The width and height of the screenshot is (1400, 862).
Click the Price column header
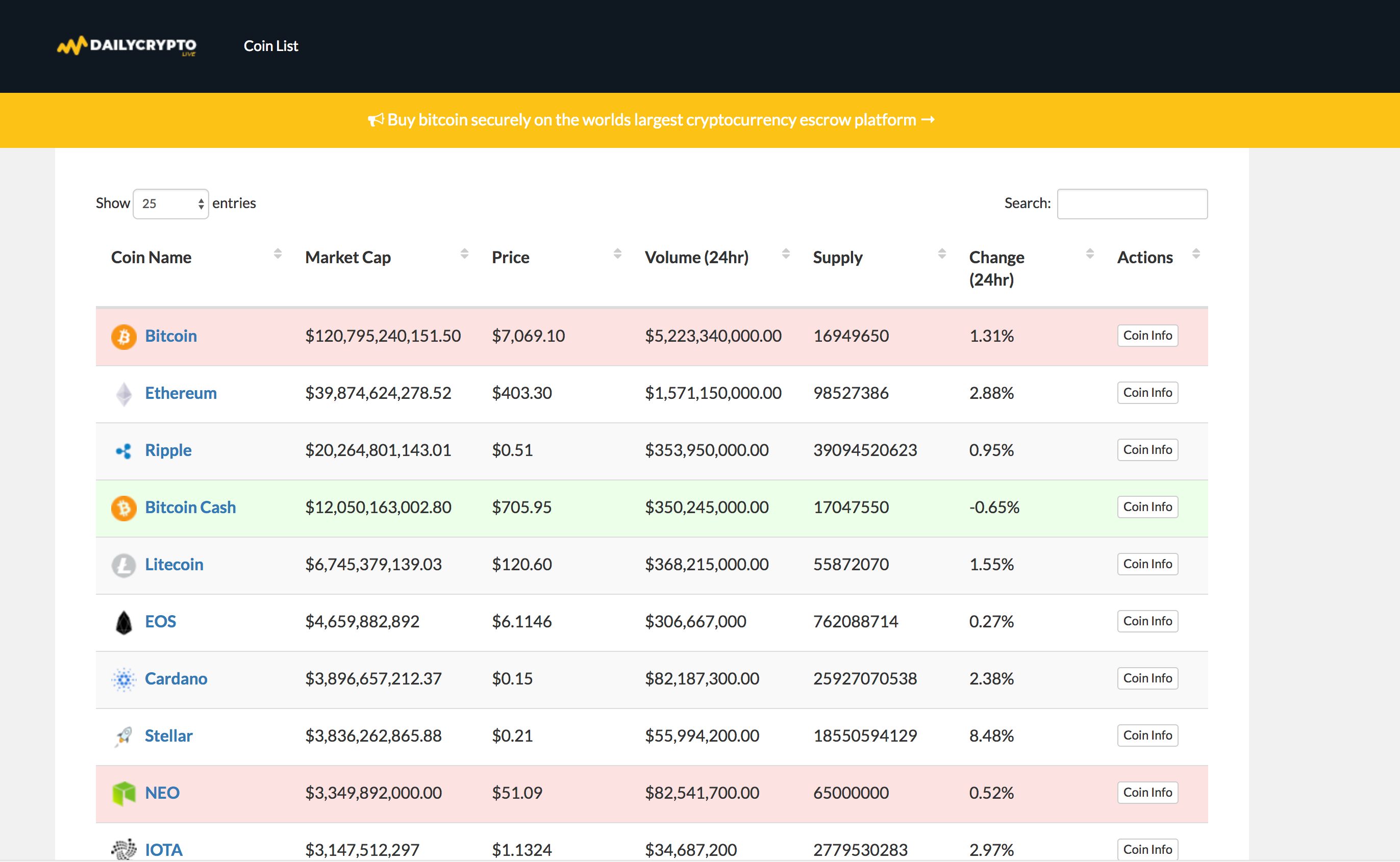(x=510, y=257)
